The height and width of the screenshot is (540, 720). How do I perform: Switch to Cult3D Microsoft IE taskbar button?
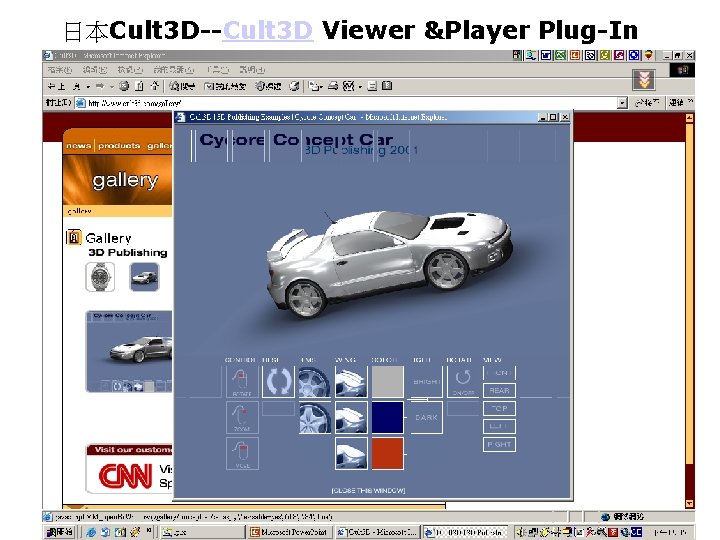click(377, 532)
